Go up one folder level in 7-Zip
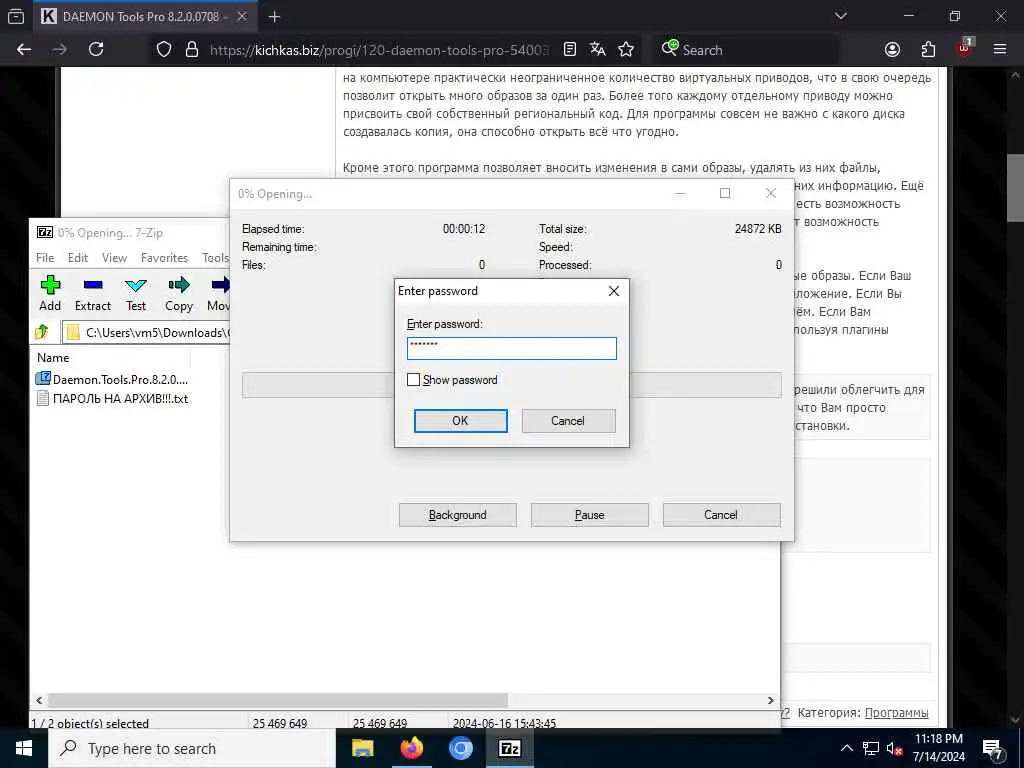The image size is (1024, 768). (42, 332)
